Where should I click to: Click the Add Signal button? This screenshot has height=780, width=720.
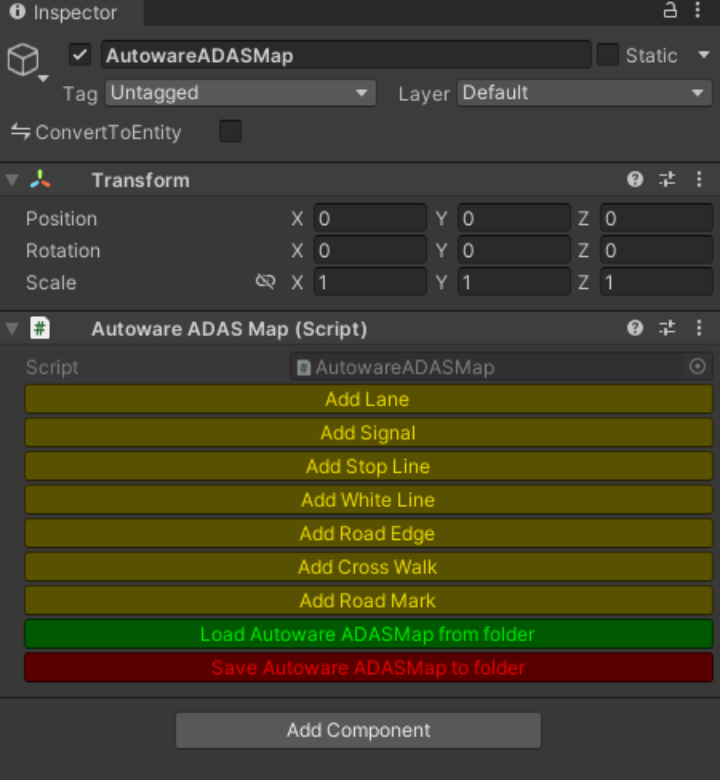tap(369, 433)
